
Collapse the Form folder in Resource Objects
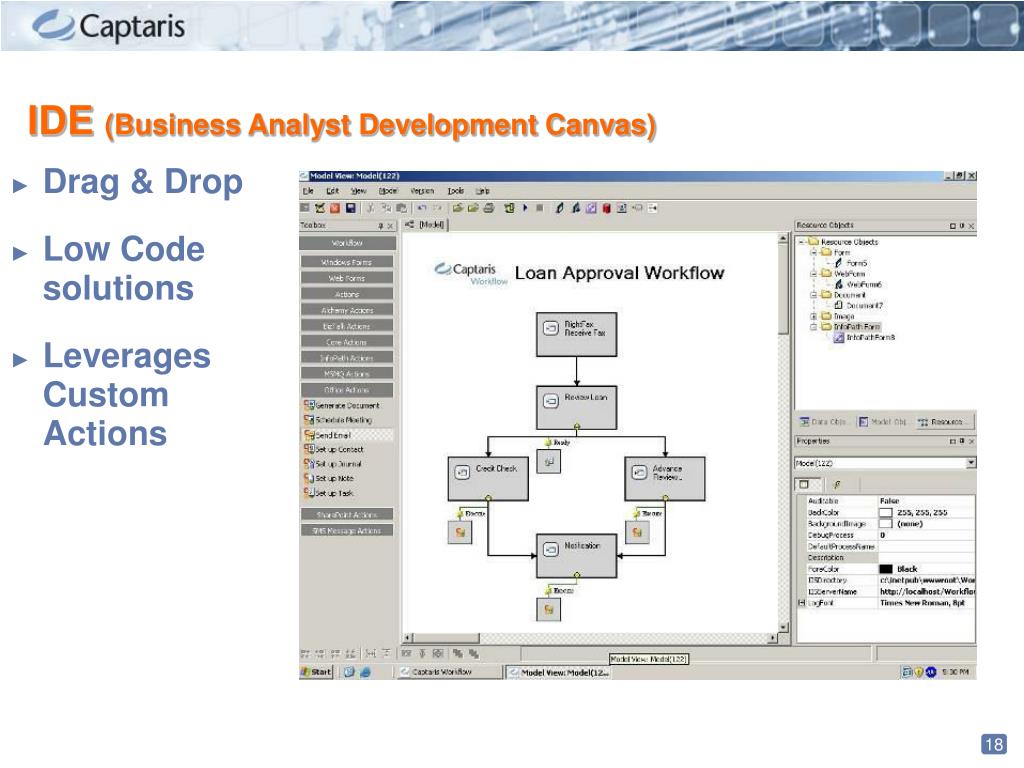(814, 252)
